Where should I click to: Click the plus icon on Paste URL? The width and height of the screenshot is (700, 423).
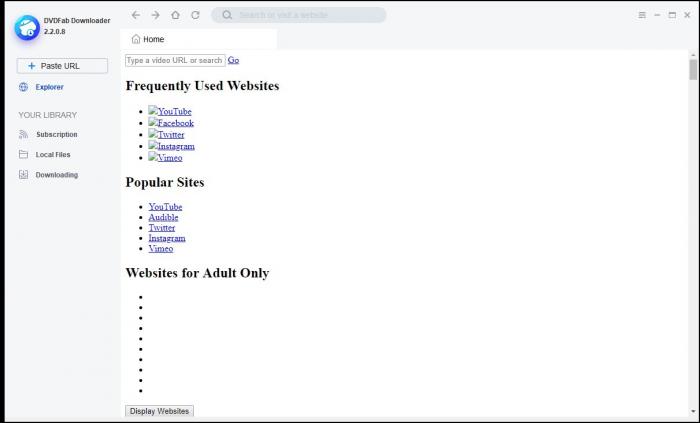click(32, 66)
